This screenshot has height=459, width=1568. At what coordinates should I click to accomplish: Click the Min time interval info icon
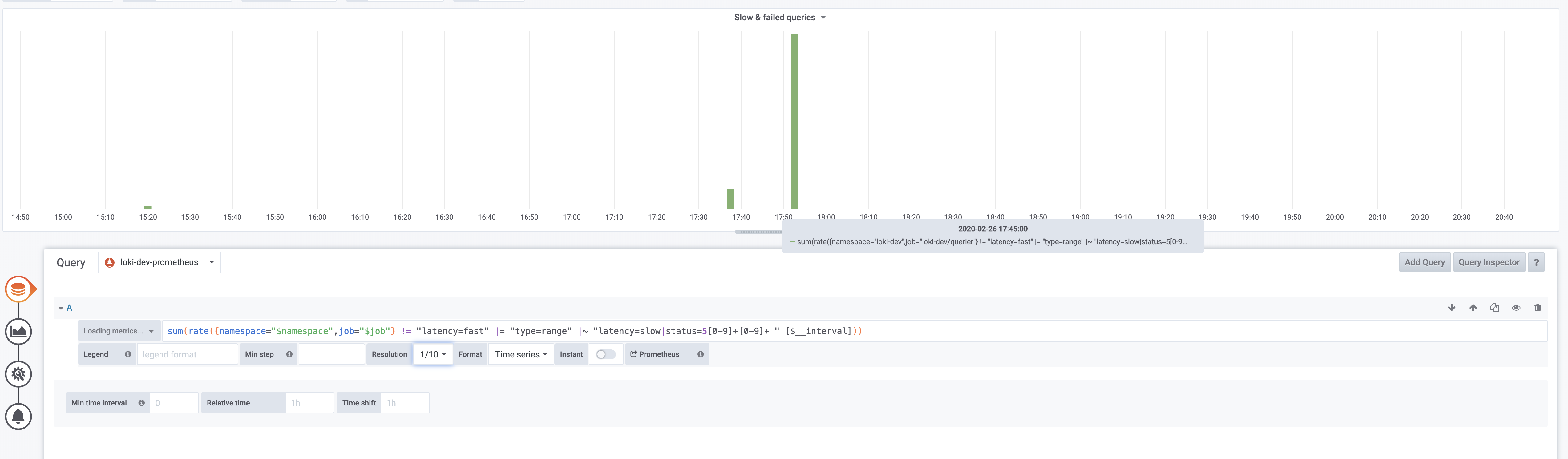[141, 403]
